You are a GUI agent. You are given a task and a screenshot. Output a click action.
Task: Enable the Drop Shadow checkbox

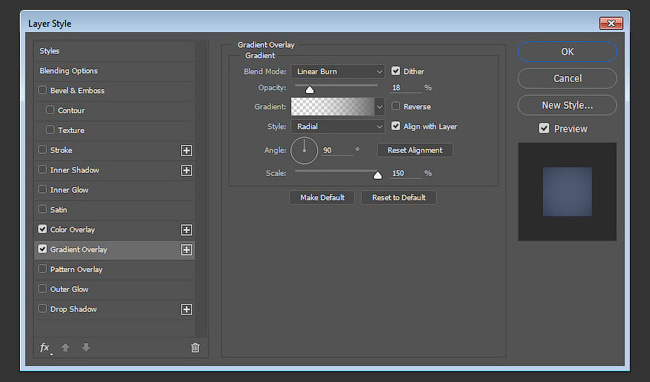[x=42, y=309]
